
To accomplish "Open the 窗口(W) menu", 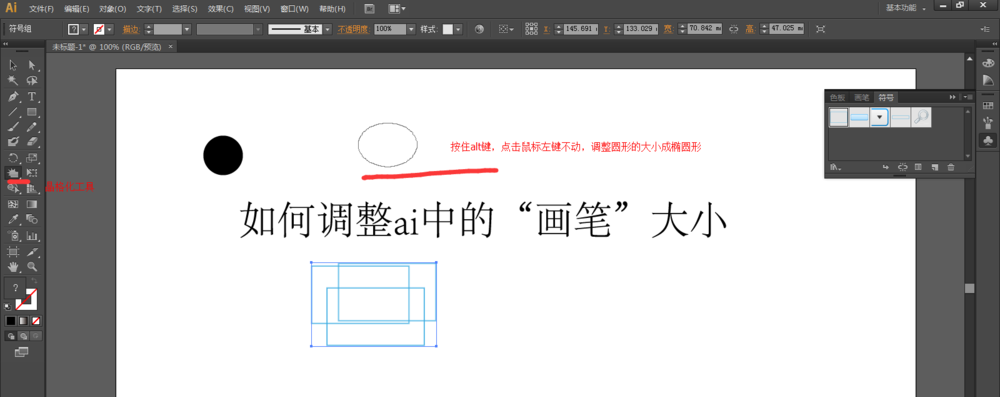I will coord(295,9).
